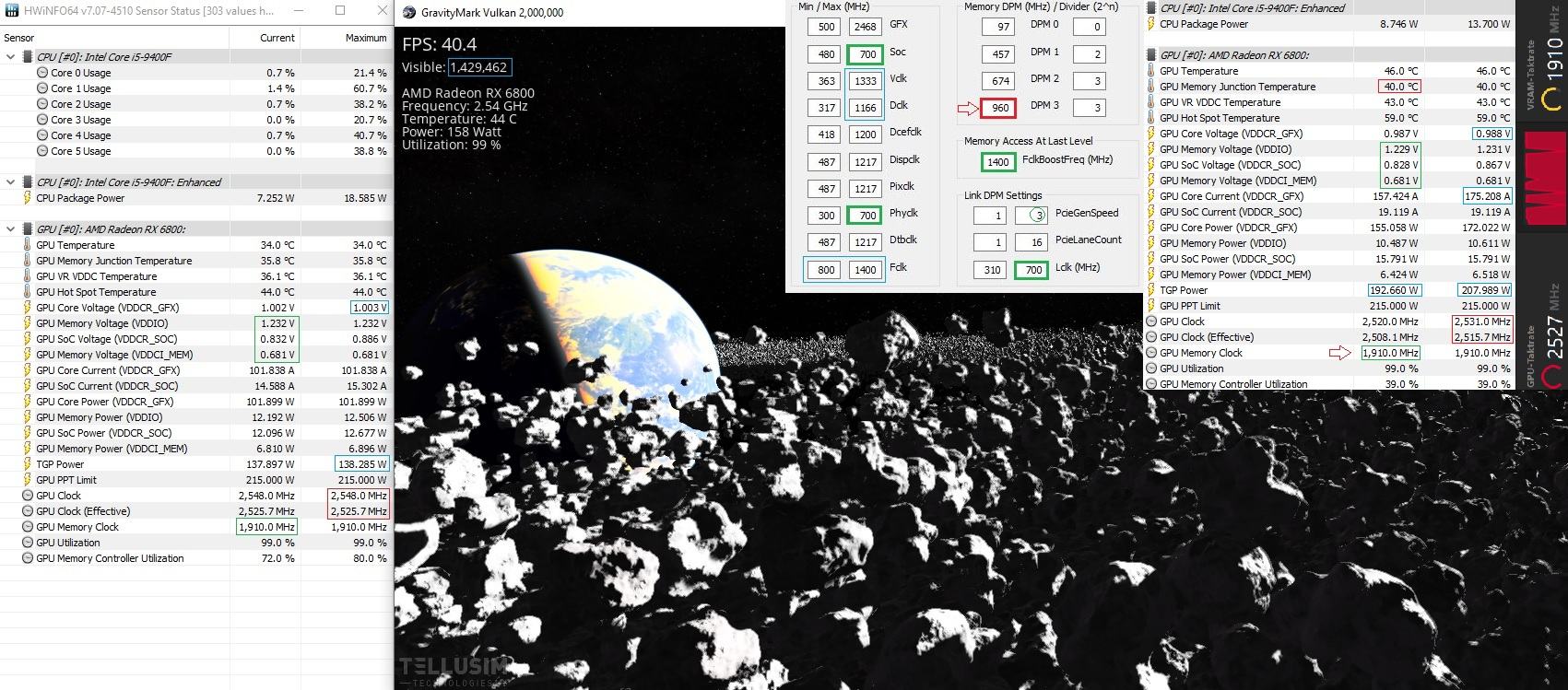Click the Core 4 Usage clock icon

click(42, 135)
